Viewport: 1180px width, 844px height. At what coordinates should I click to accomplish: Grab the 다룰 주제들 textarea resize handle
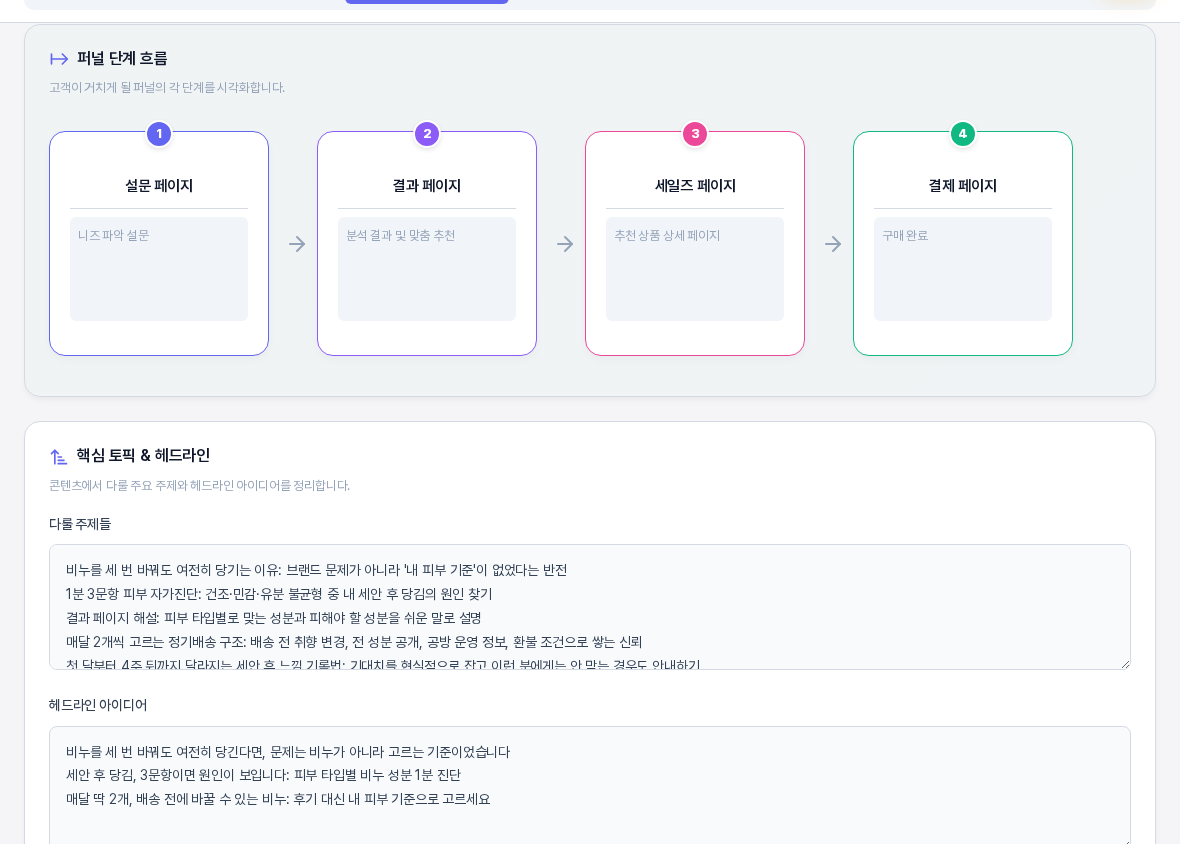click(1125, 664)
